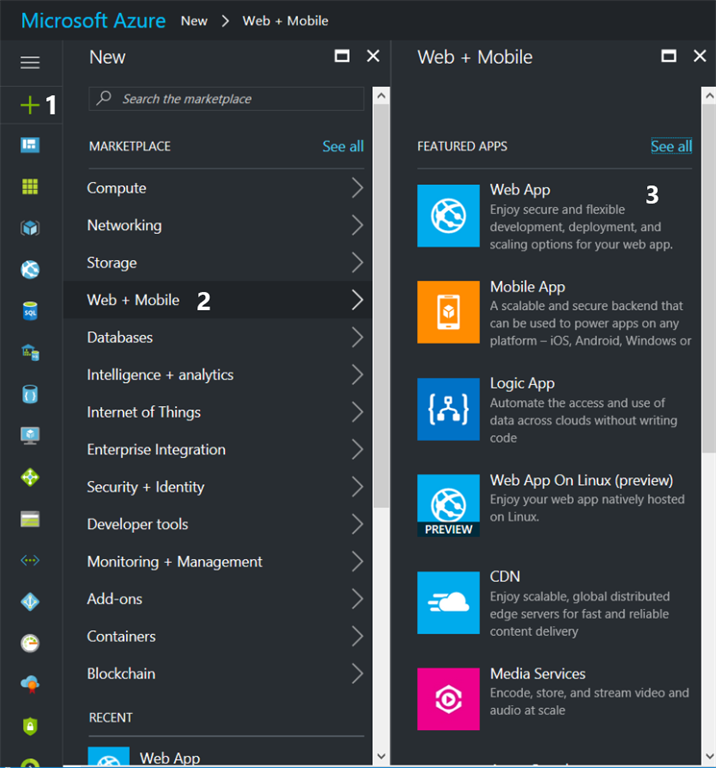Image resolution: width=716 pixels, height=768 pixels.
Task: Select Web + Mobile marketplace category
Action: tap(217, 300)
